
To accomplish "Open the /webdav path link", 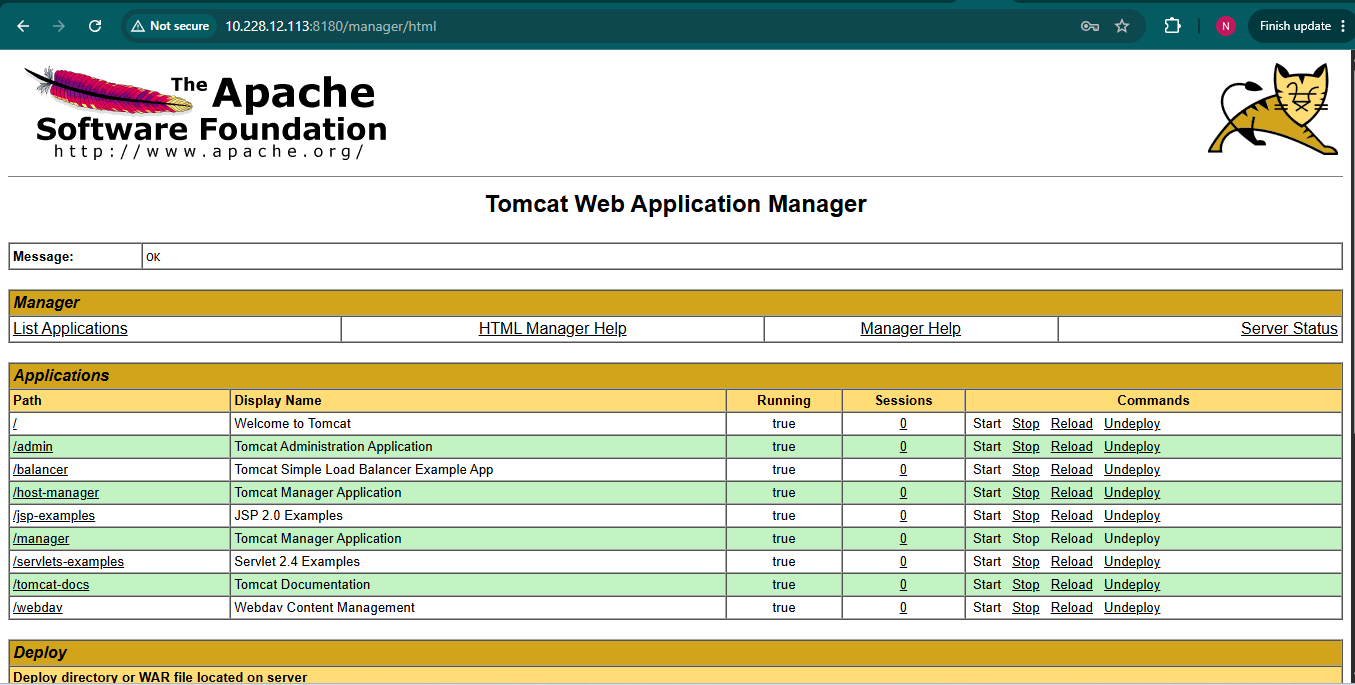I will click(38, 608).
